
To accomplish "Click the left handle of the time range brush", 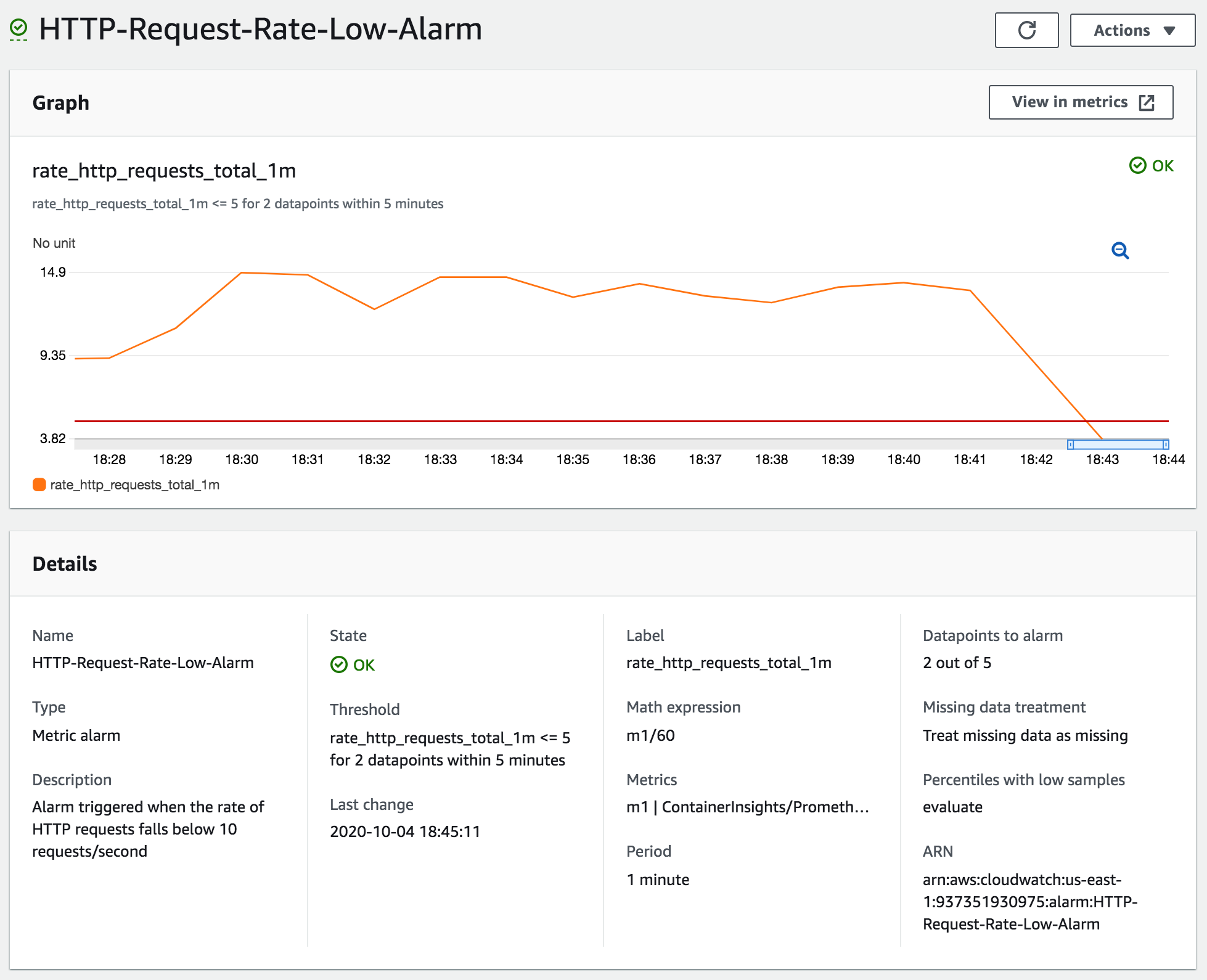I will click(1071, 444).
